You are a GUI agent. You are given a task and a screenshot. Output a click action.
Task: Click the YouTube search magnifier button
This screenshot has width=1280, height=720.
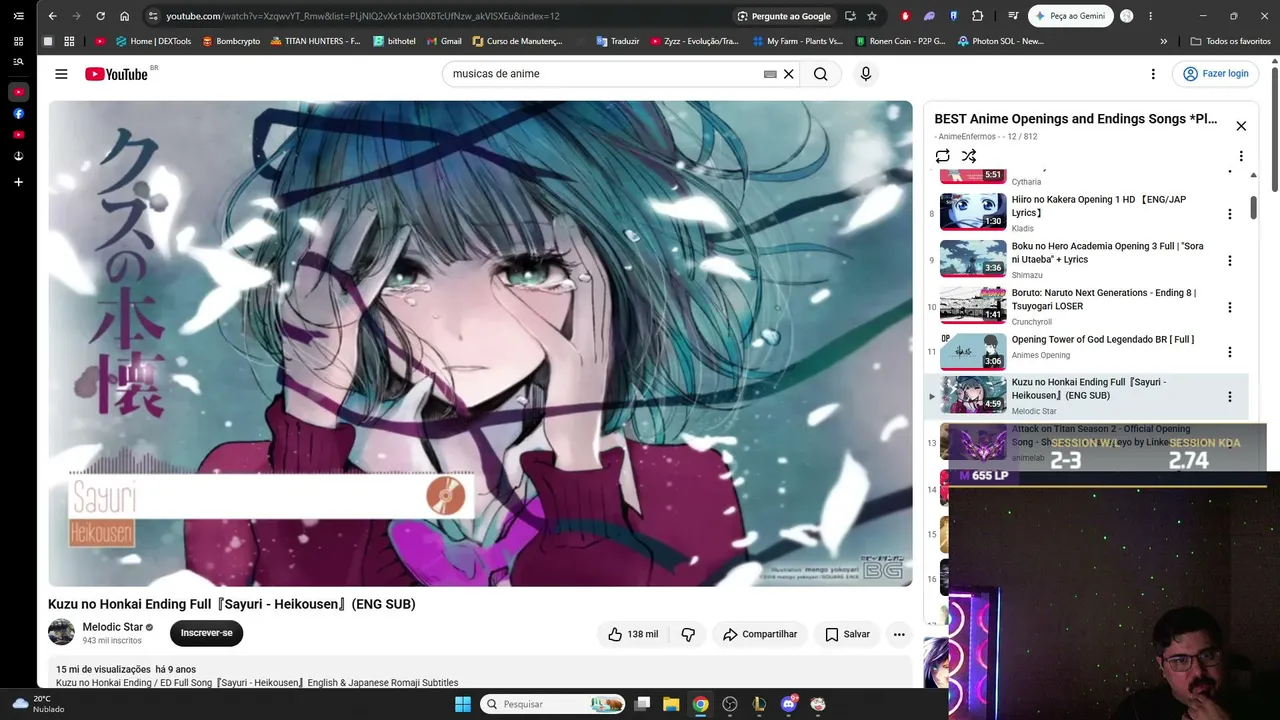tap(820, 74)
